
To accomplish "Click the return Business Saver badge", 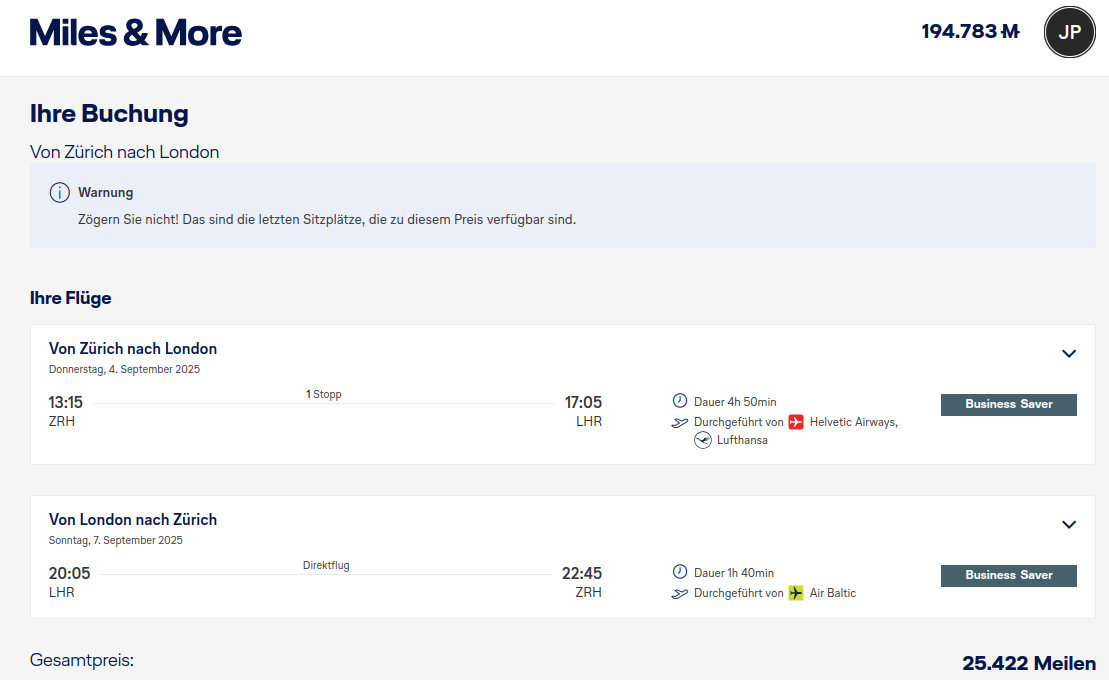I will coord(1008,575).
